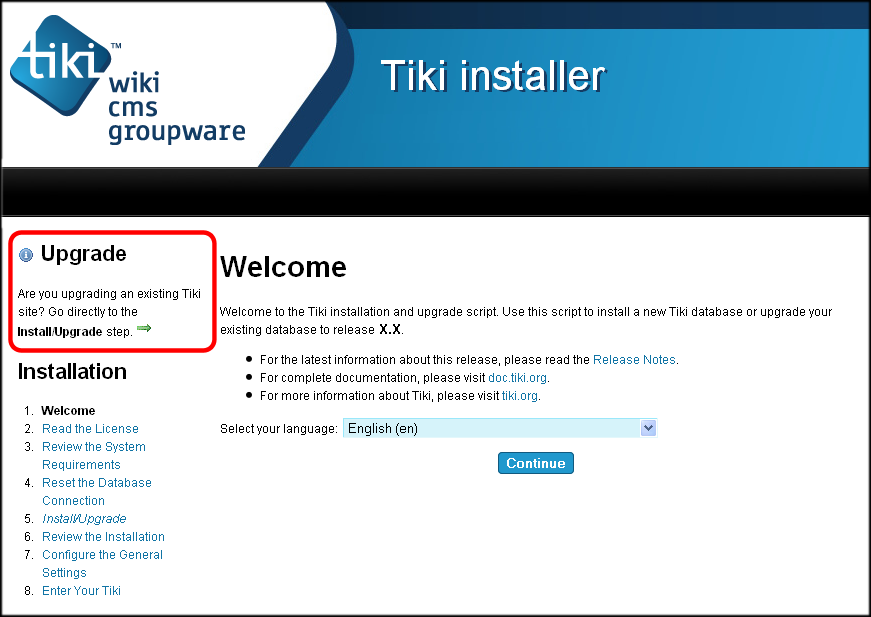Click the Continue button

[535, 463]
